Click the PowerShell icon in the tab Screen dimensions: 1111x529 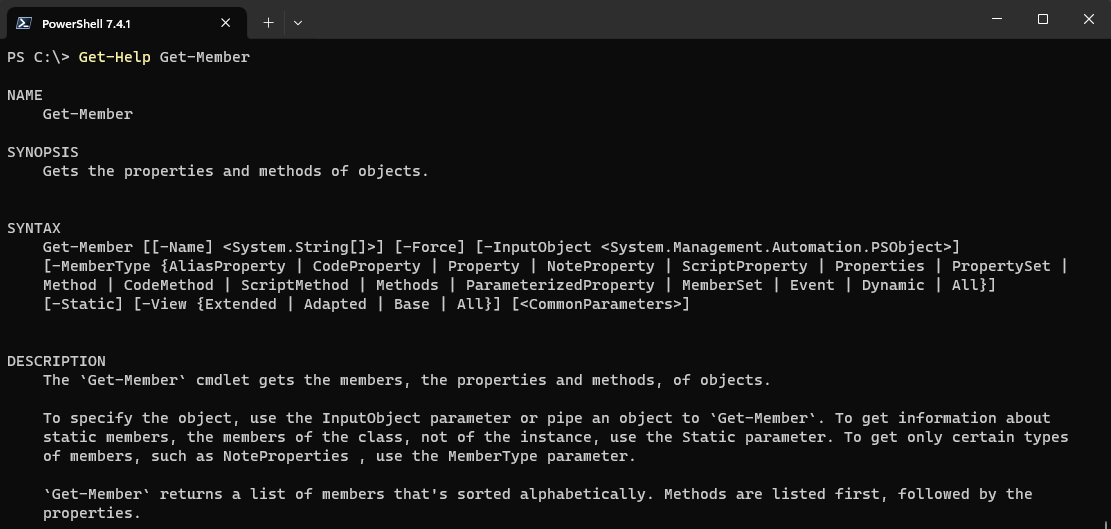(22, 23)
